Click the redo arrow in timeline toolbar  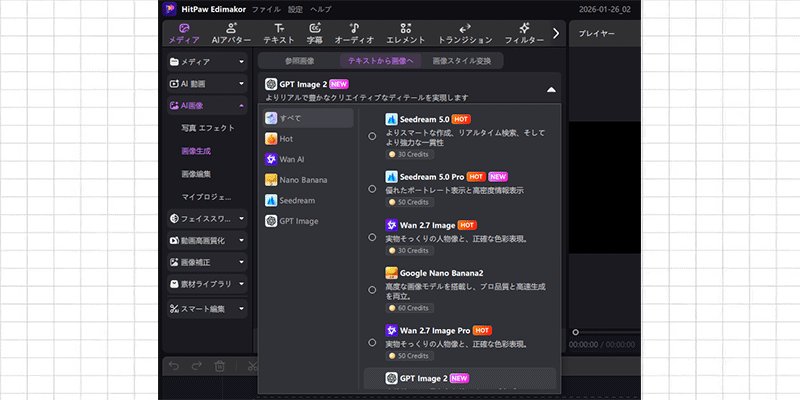tap(196, 366)
